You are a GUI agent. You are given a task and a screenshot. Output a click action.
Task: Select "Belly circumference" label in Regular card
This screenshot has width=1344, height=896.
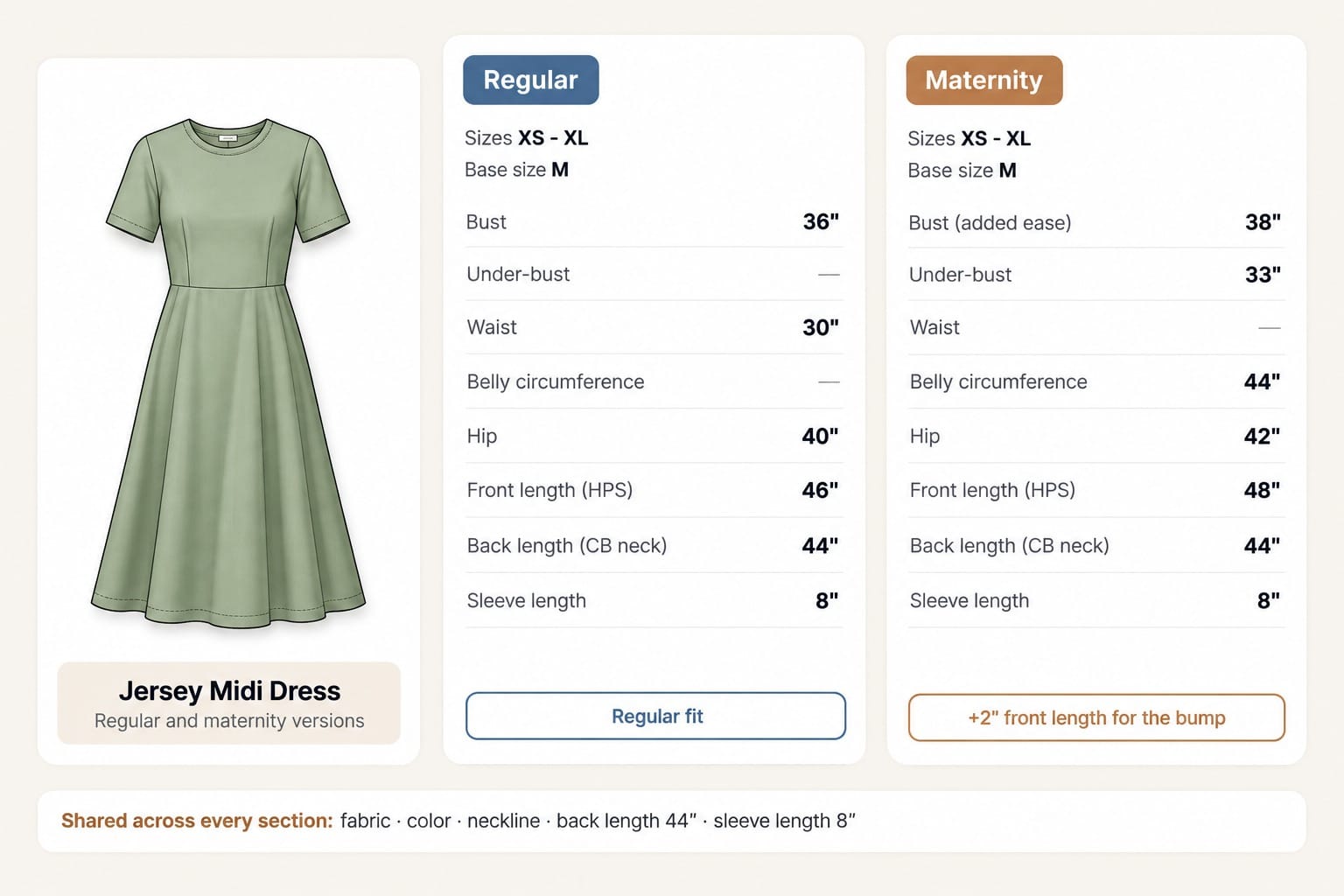pyautogui.click(x=556, y=381)
